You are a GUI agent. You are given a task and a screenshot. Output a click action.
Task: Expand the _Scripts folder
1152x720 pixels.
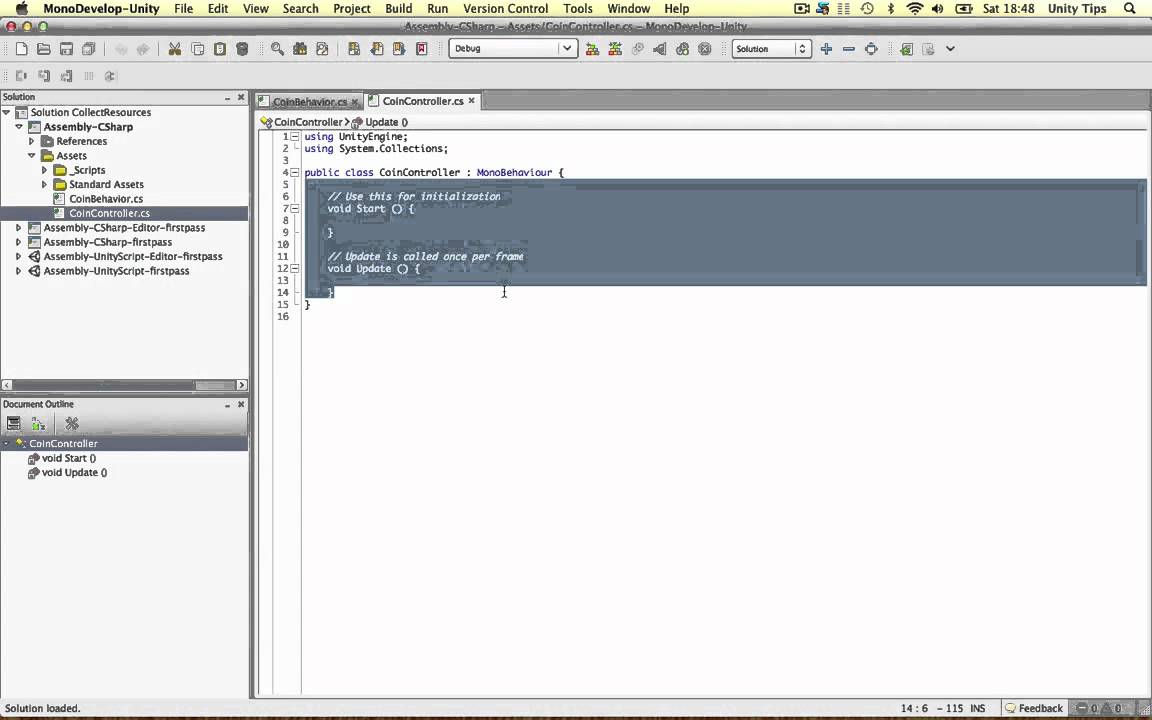point(44,170)
